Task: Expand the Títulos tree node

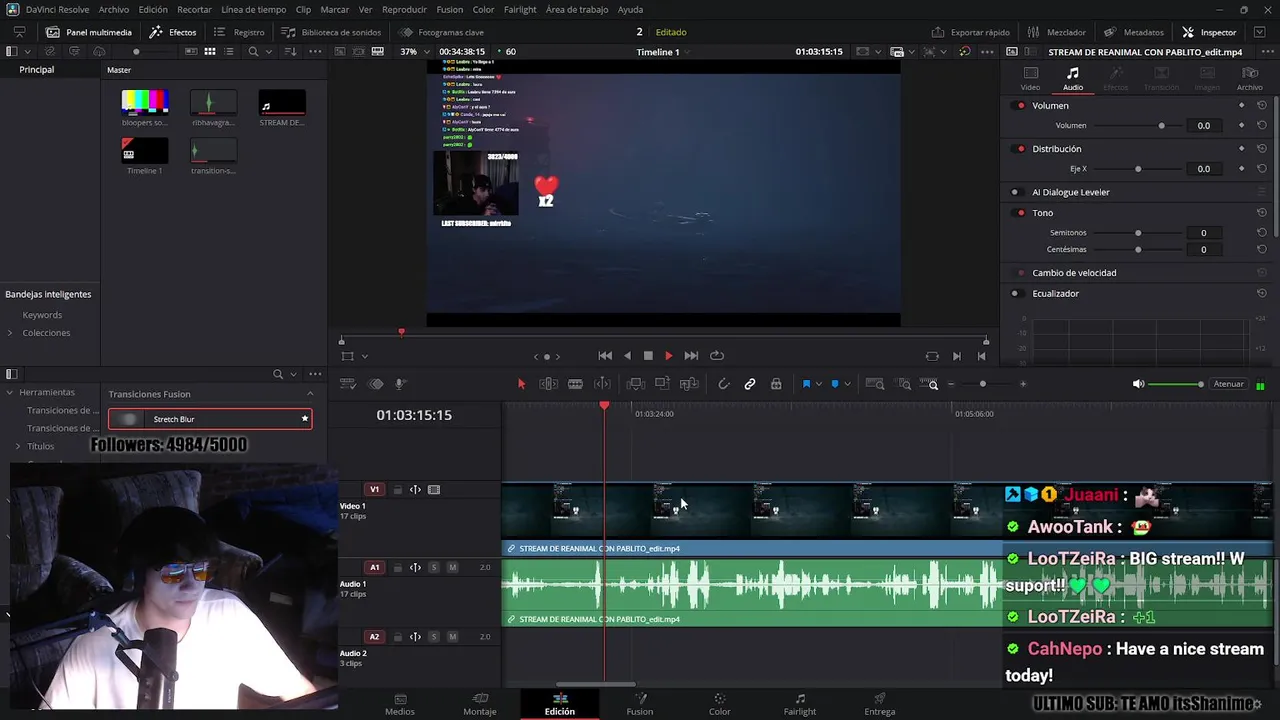Action: (18, 446)
